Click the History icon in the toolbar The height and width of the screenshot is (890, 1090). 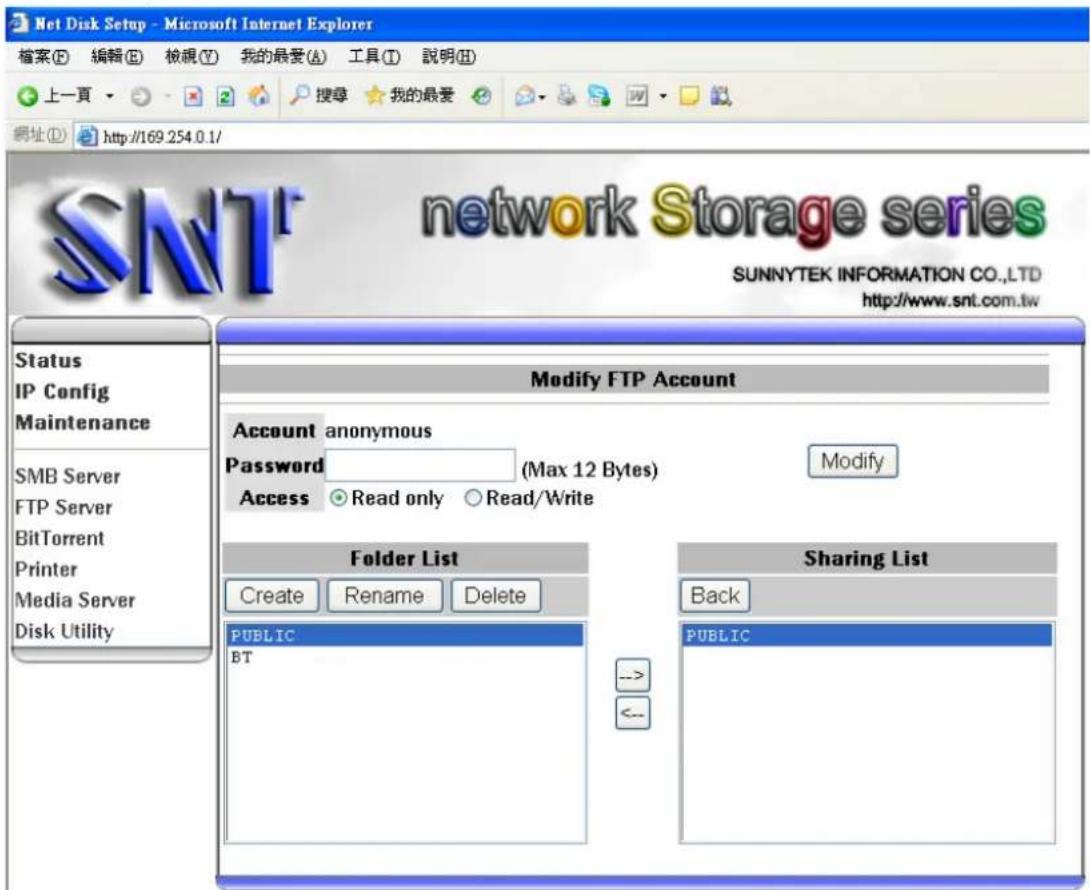pos(481,96)
